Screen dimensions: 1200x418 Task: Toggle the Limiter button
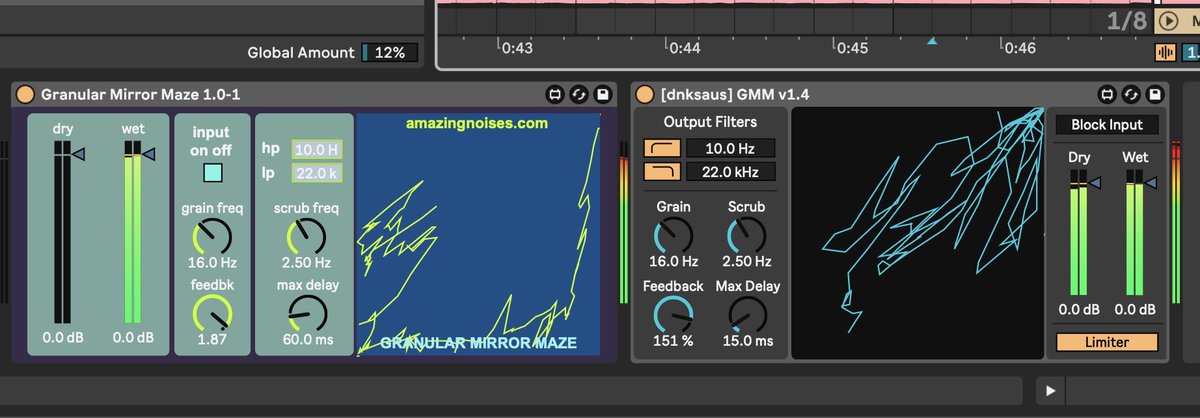[1107, 342]
